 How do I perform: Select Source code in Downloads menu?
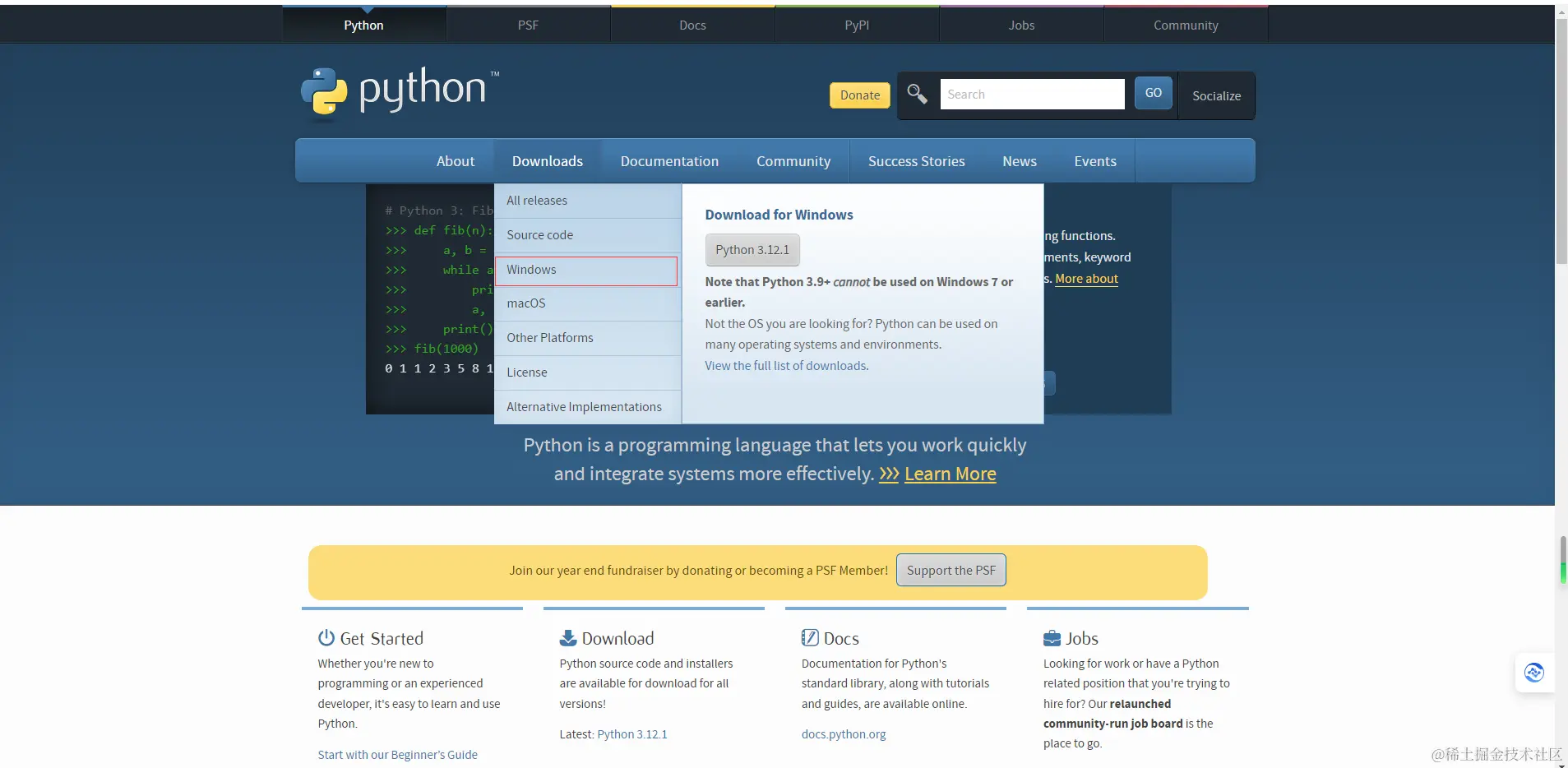coord(588,235)
